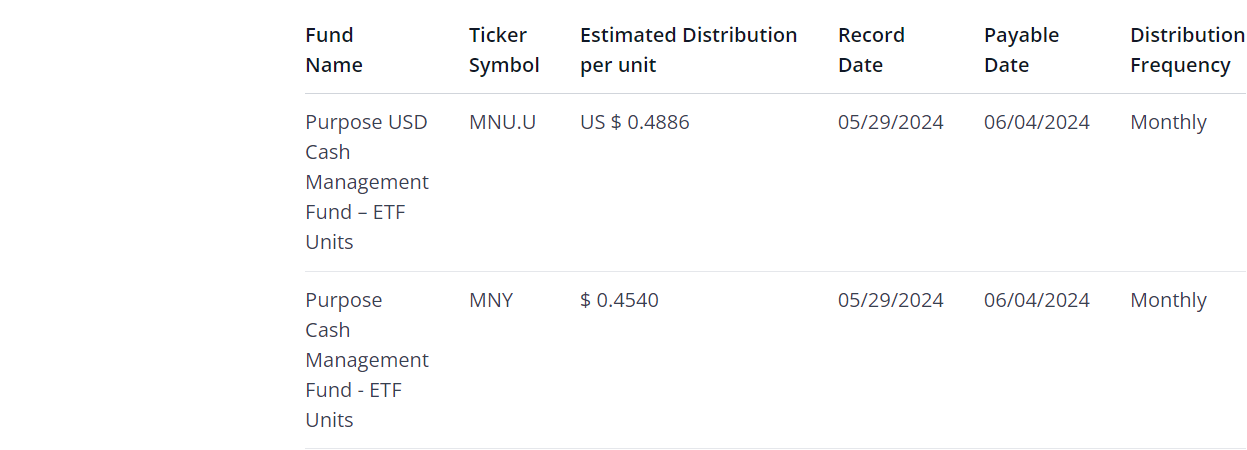Select the record date in the MNY row
Image resolution: width=1247 pixels, height=450 pixels.
(890, 300)
